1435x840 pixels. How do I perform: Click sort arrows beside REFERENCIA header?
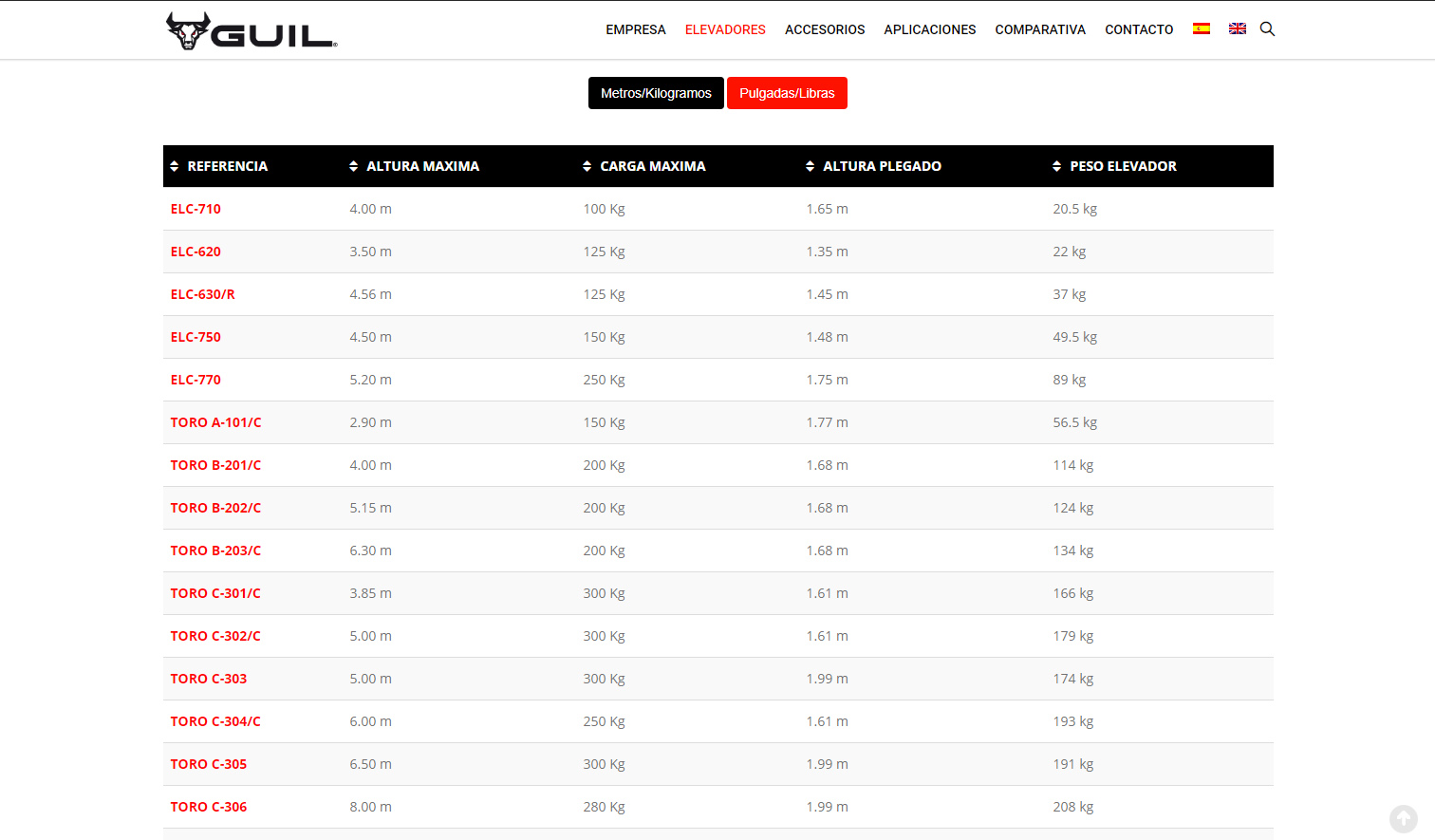tap(175, 166)
